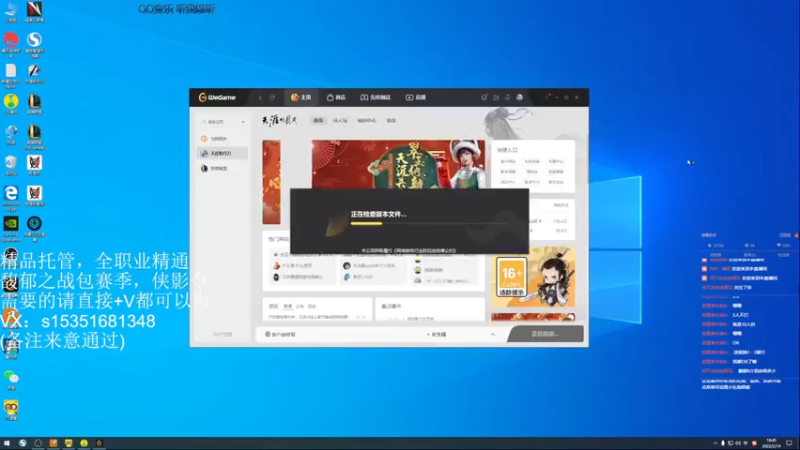Click first link in 快捷入口 panel
This screenshot has width=800, height=450.
coord(508,161)
